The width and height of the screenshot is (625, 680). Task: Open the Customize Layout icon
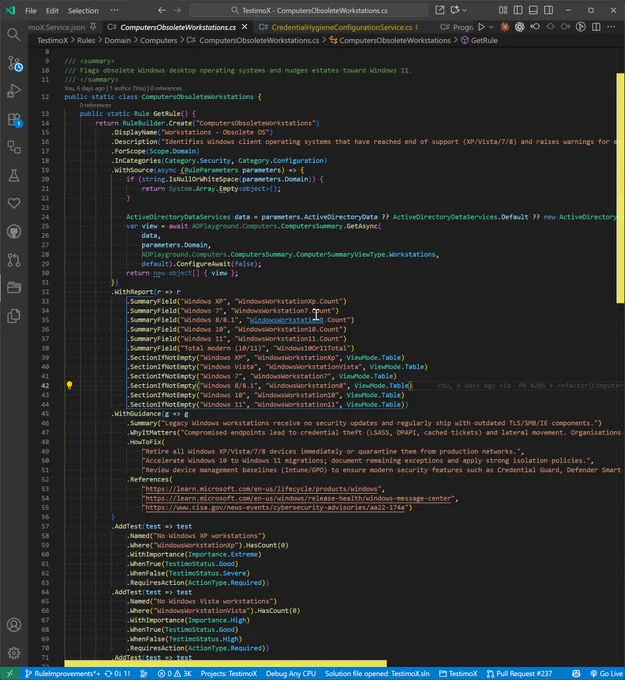(503, 10)
